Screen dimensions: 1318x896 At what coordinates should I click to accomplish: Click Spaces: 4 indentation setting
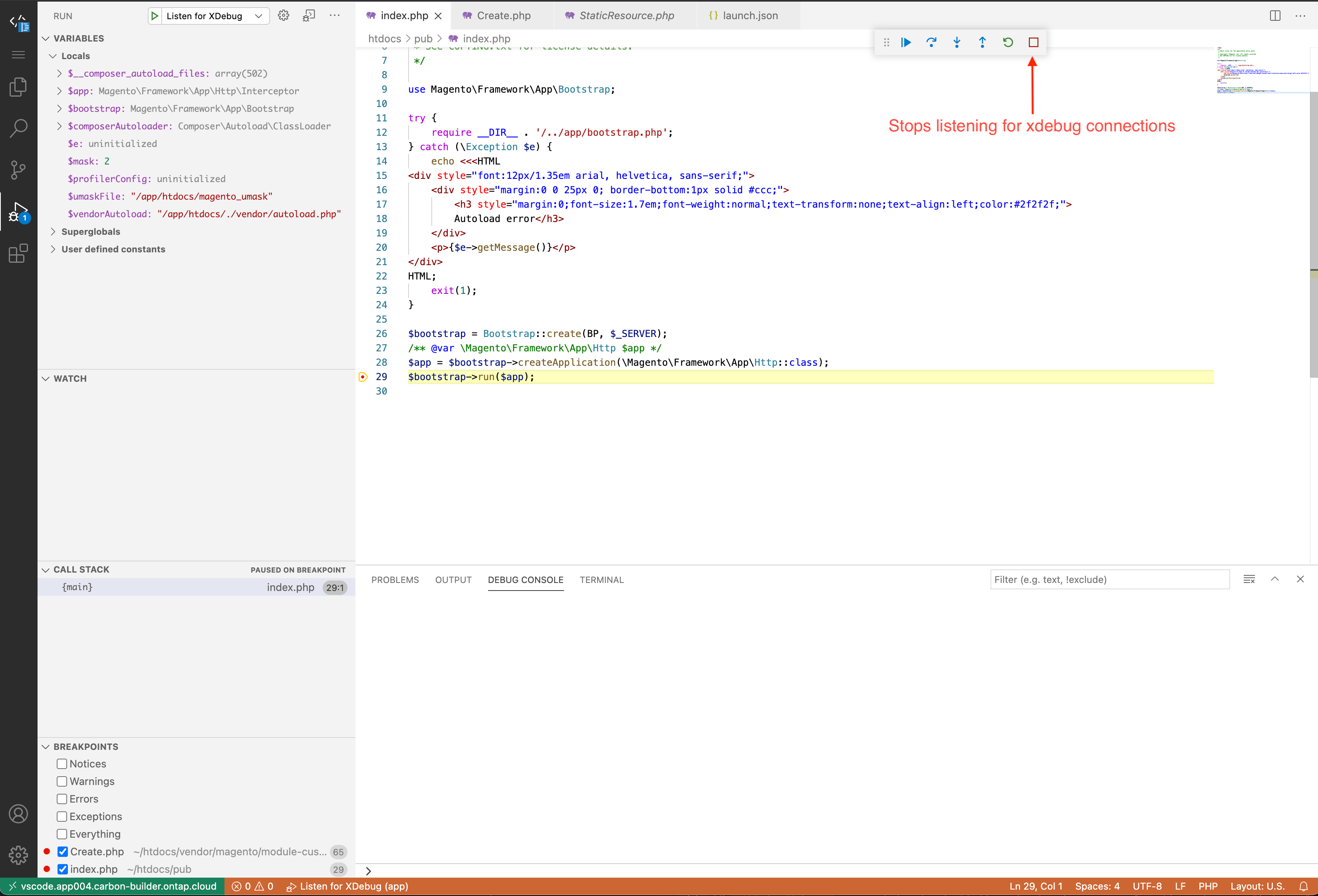(1098, 886)
